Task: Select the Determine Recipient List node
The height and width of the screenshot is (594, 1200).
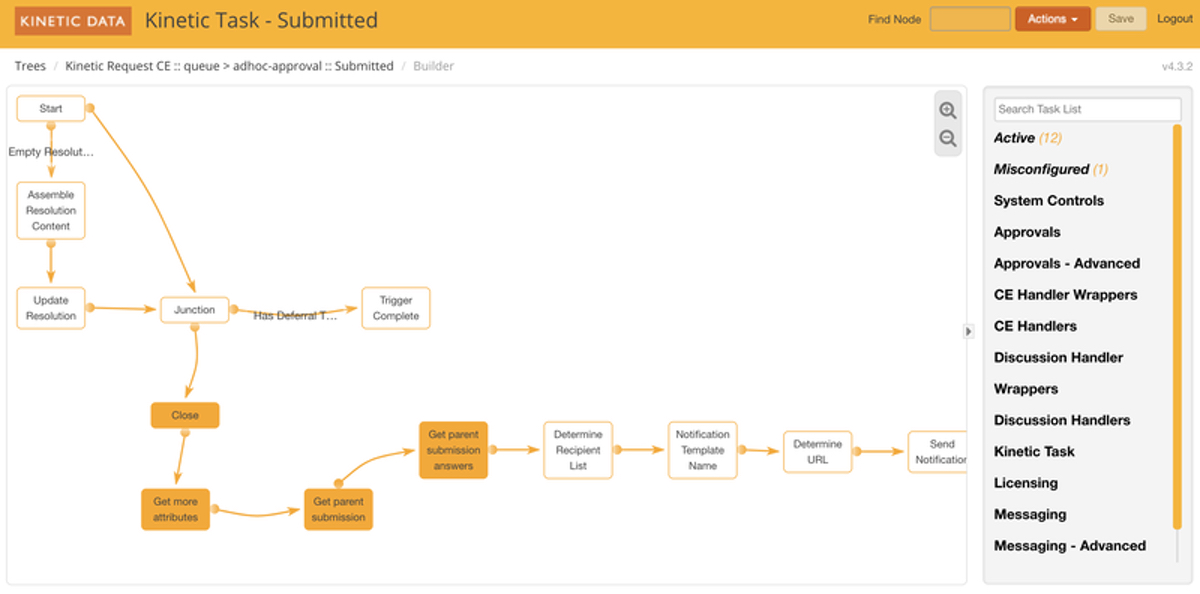Action: point(578,450)
